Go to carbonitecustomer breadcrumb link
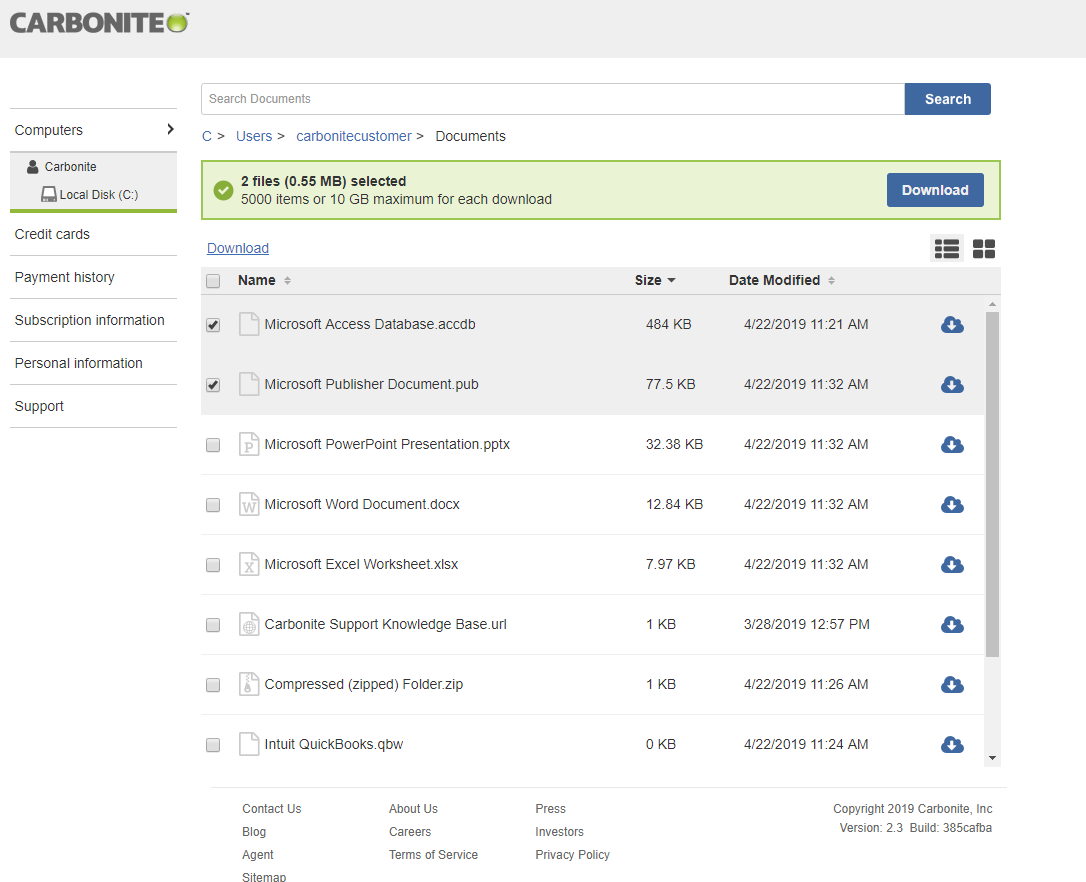 [x=354, y=136]
